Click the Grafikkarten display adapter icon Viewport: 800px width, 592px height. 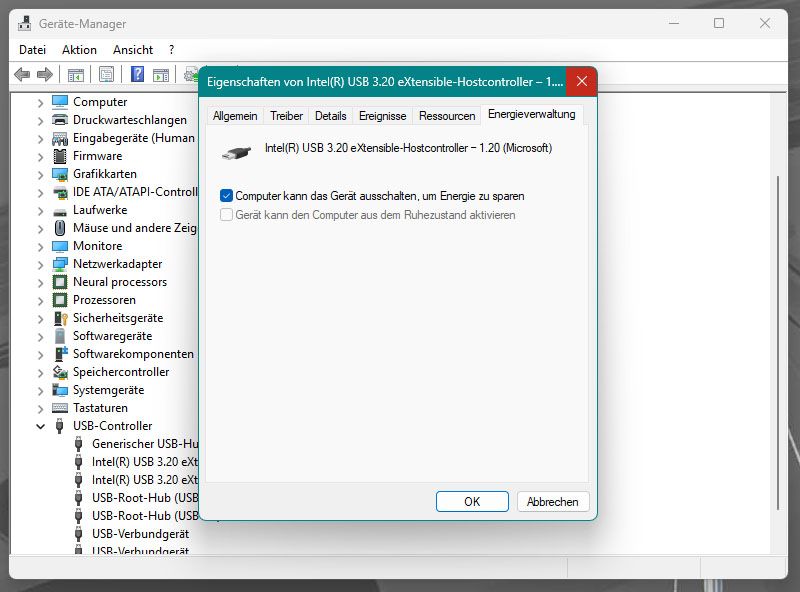point(60,175)
